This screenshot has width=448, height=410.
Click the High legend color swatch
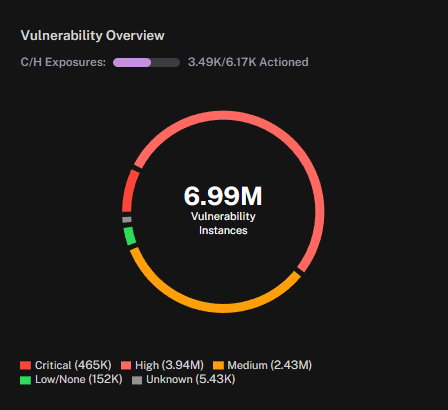pos(126,365)
